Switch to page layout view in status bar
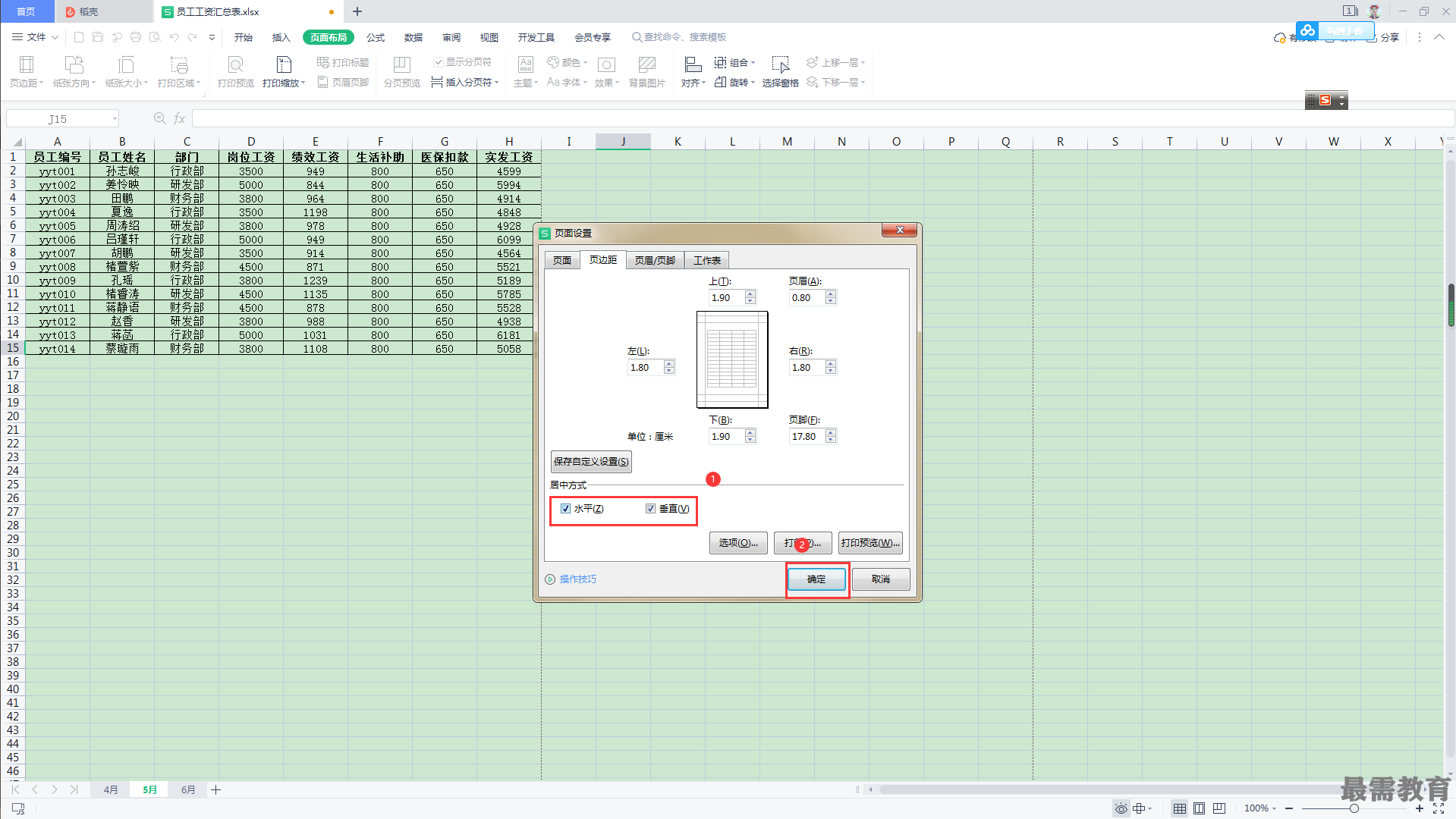 click(1199, 808)
